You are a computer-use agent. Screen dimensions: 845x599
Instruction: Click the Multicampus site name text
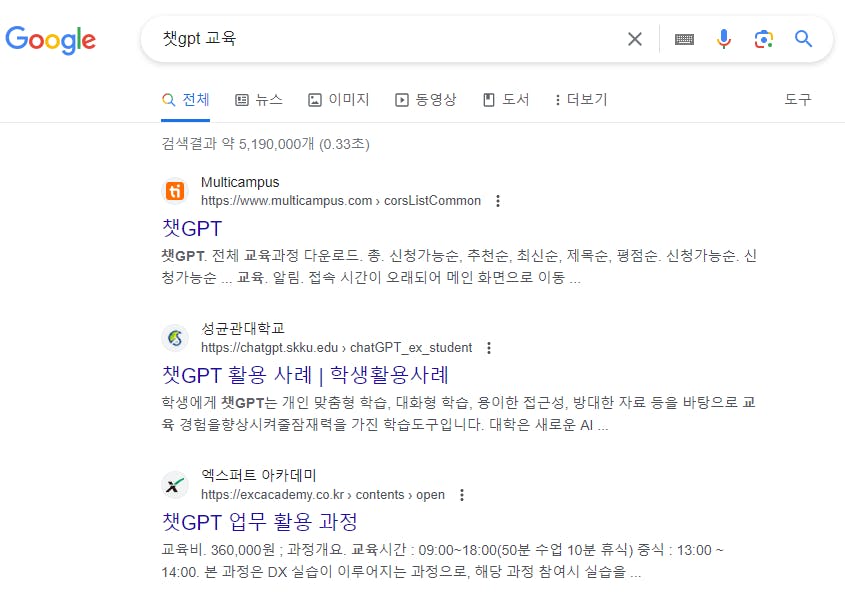(240, 183)
